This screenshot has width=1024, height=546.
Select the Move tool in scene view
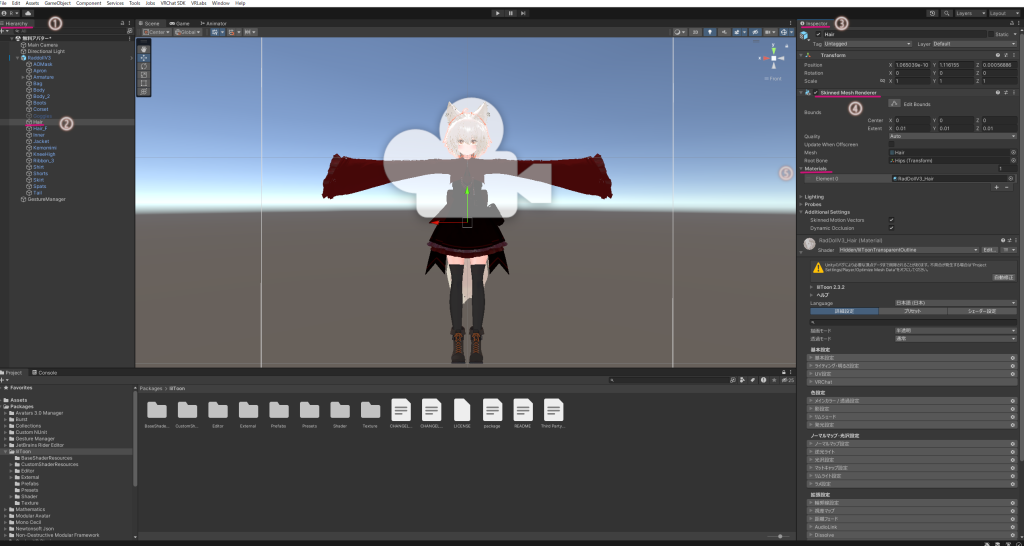point(143,57)
